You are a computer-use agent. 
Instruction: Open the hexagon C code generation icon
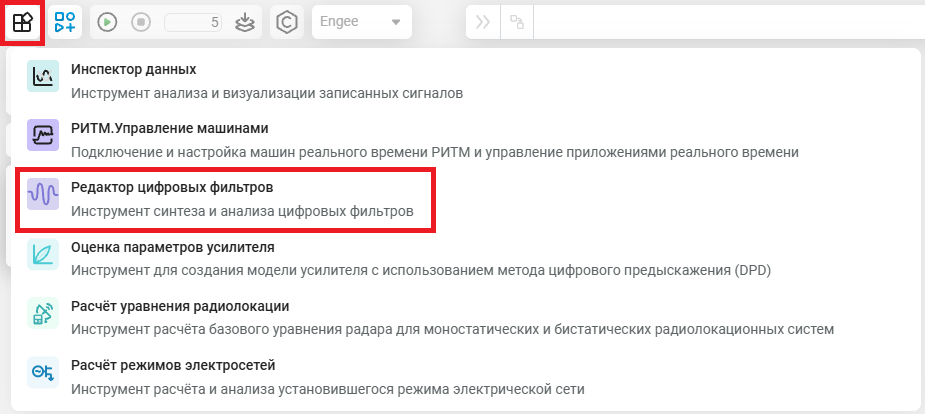pos(287,22)
